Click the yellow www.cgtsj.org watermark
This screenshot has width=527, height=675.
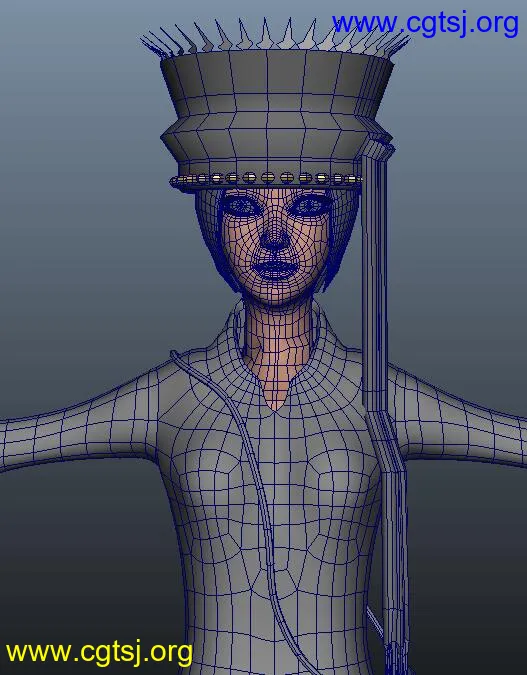pos(99,653)
